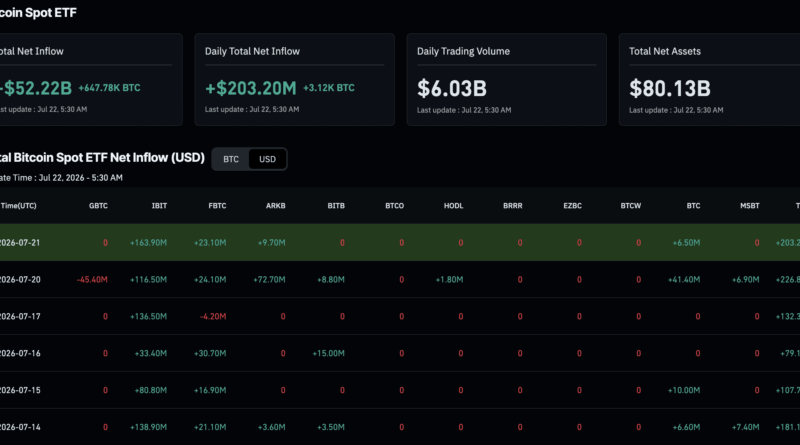Sort by the FBTC column header
Viewport: 800px width, 445px height.
pos(217,206)
